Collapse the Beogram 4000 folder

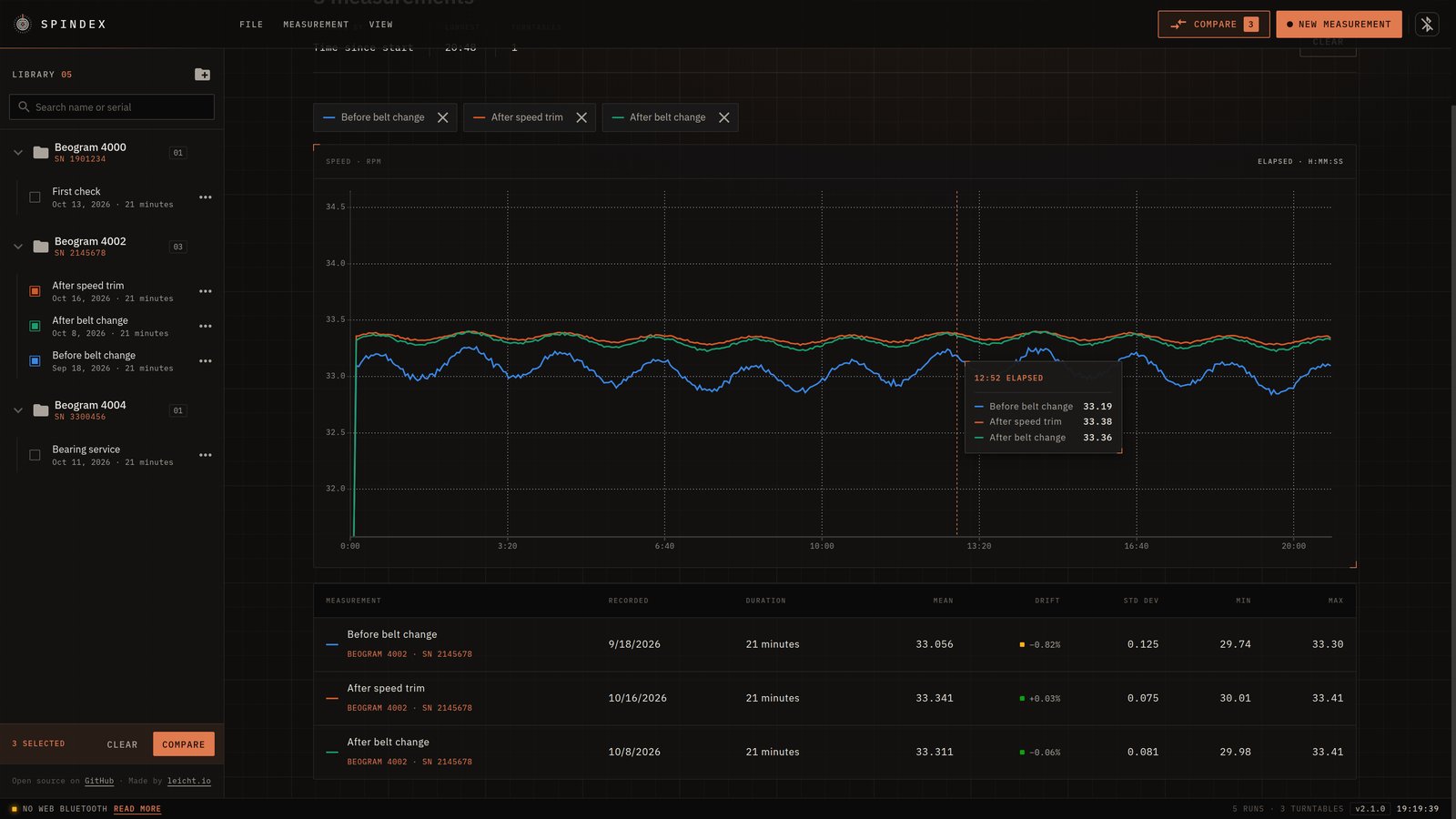pyautogui.click(x=17, y=153)
